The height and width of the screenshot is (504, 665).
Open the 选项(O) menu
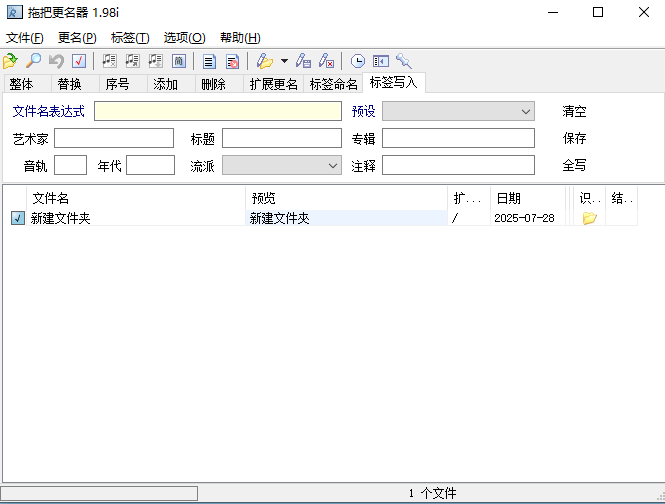(x=184, y=38)
